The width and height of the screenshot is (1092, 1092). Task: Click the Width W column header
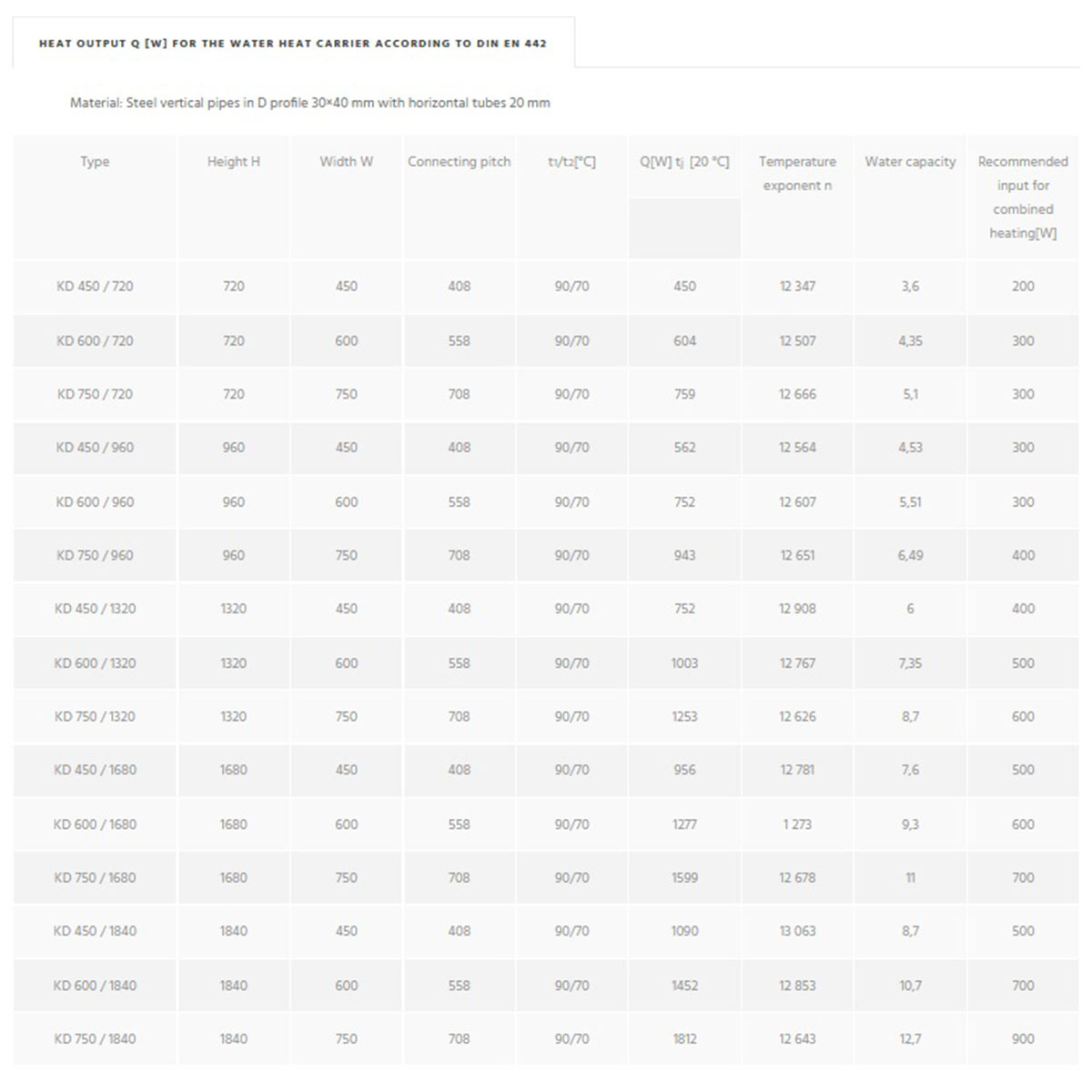click(x=346, y=162)
